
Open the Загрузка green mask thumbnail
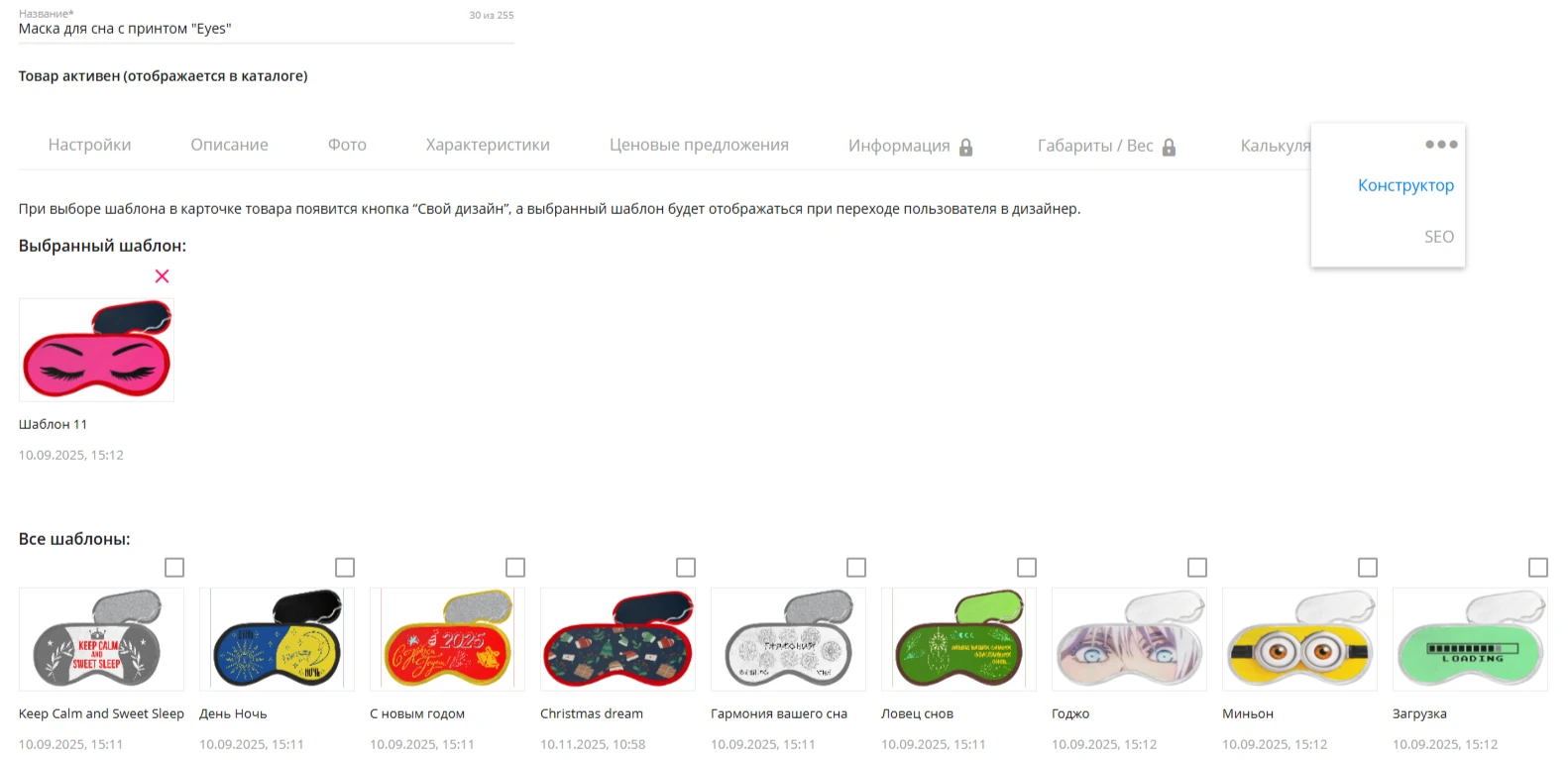(1470, 639)
